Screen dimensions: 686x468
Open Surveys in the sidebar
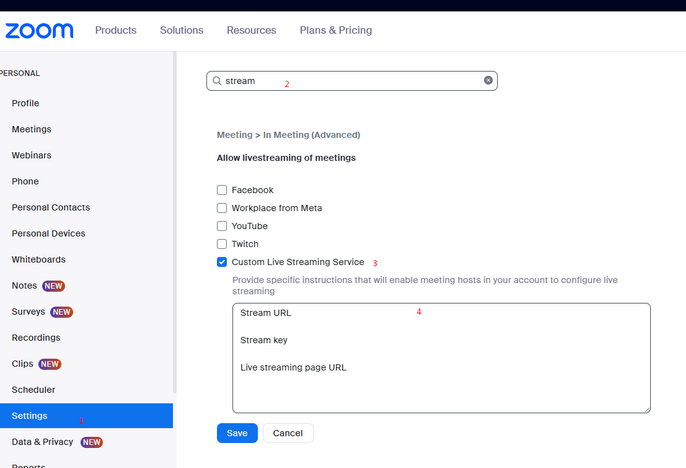coord(28,312)
